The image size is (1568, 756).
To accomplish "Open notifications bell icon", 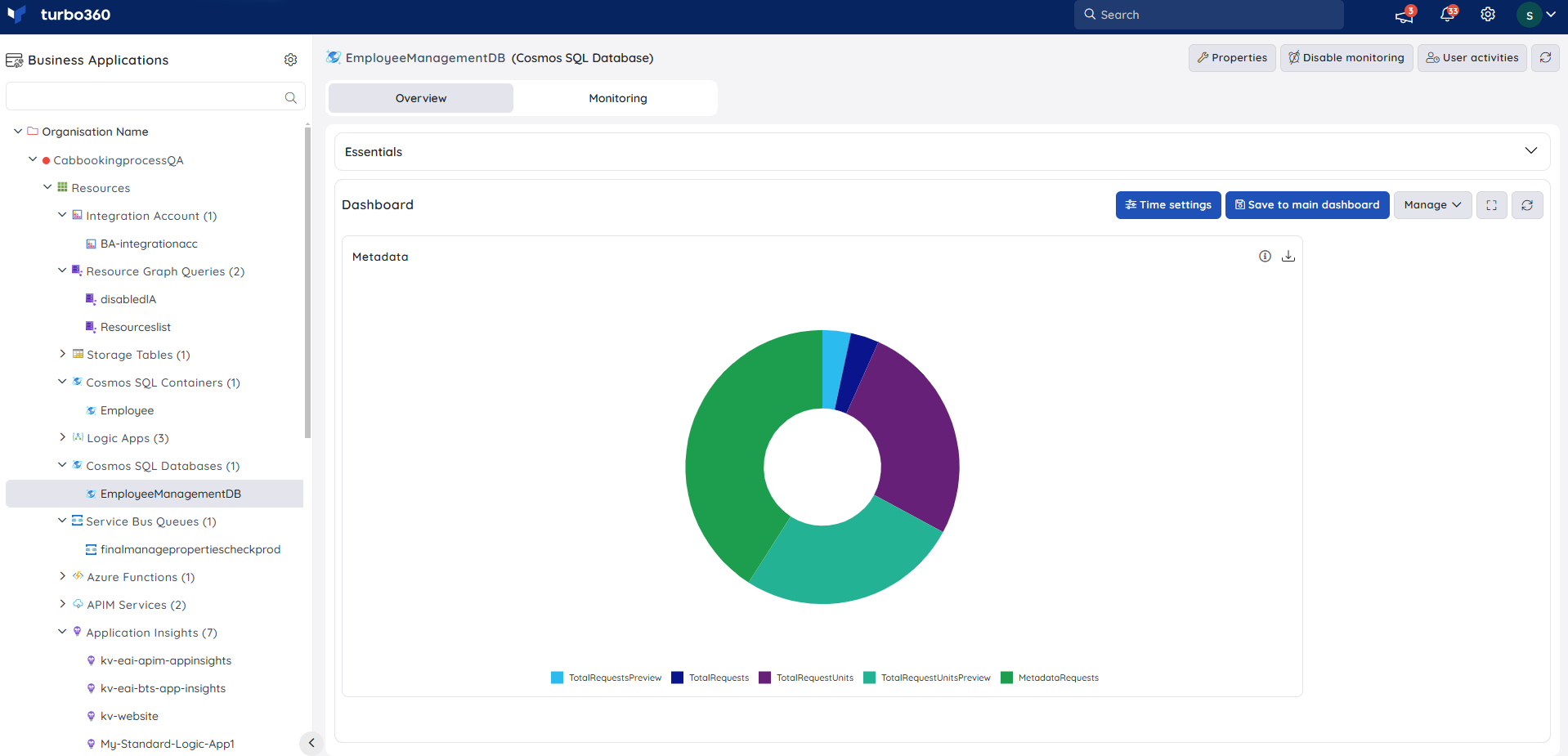I will tap(1447, 15).
